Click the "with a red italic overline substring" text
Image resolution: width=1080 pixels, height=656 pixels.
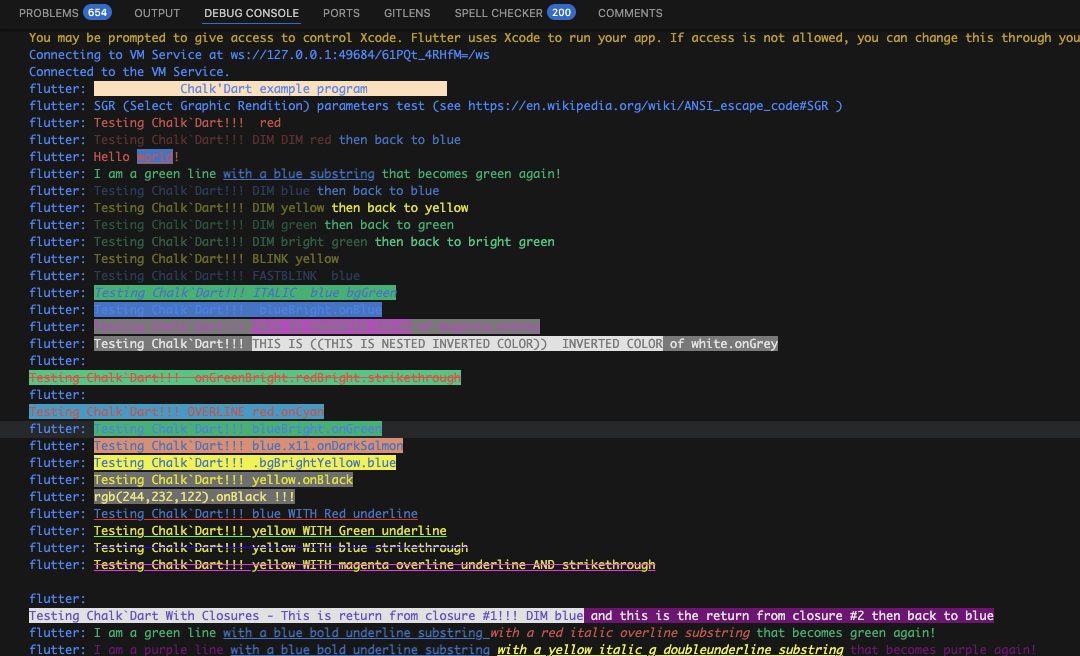click(x=620, y=633)
